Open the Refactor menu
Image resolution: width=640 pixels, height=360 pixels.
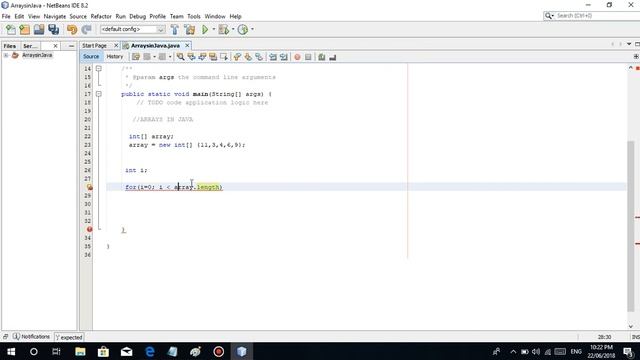(x=101, y=16)
